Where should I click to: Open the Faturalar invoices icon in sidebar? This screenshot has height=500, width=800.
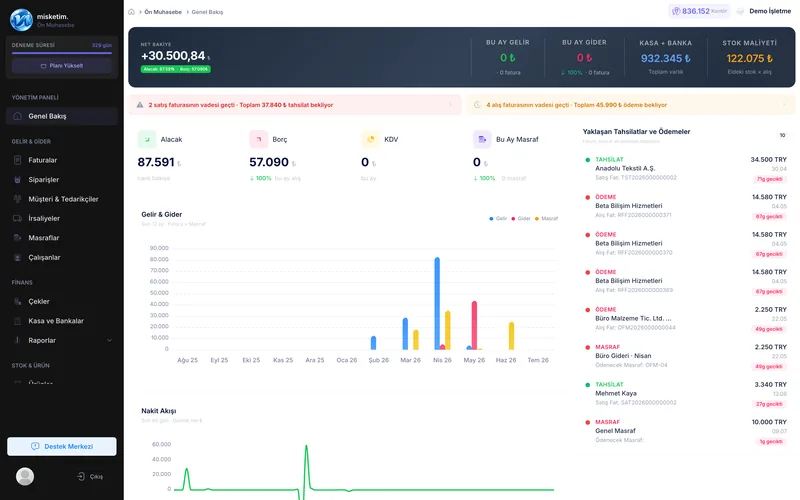point(17,160)
